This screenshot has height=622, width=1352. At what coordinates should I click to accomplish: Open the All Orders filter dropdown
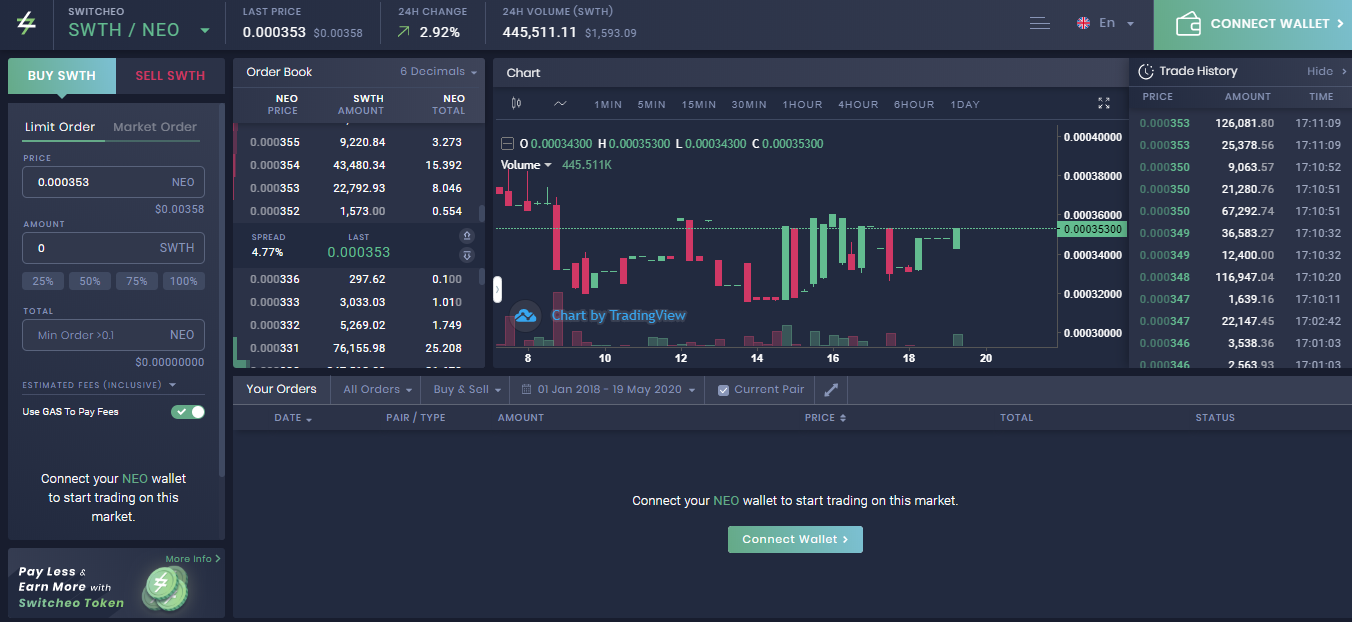point(378,389)
